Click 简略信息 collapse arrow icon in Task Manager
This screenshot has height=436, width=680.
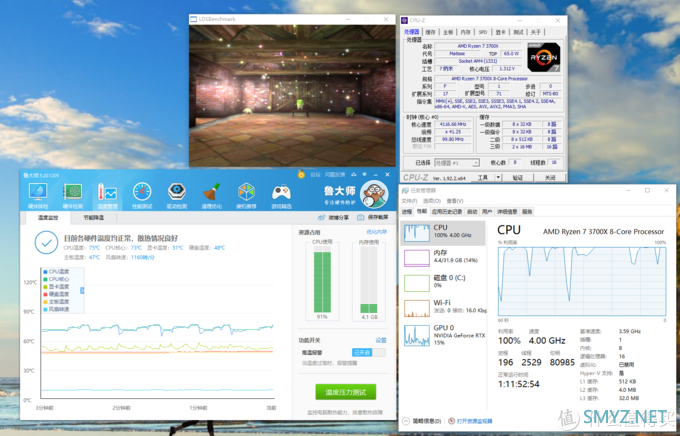[405, 421]
